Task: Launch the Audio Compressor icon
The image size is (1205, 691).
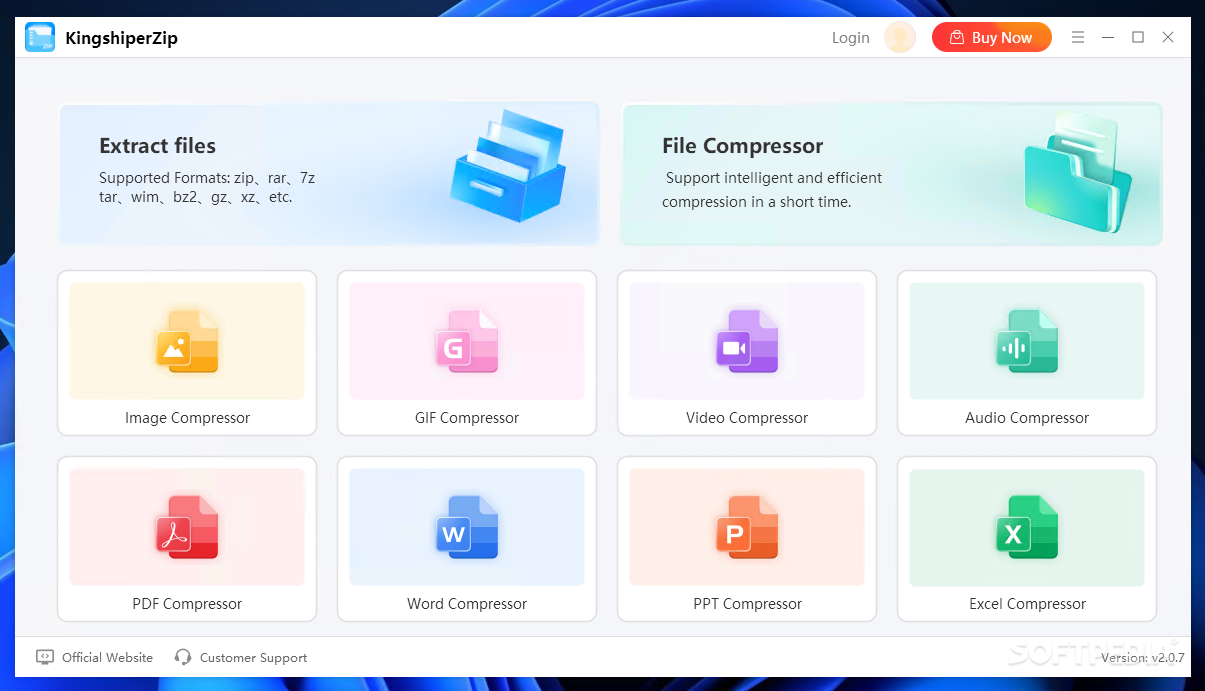Action: [1027, 341]
